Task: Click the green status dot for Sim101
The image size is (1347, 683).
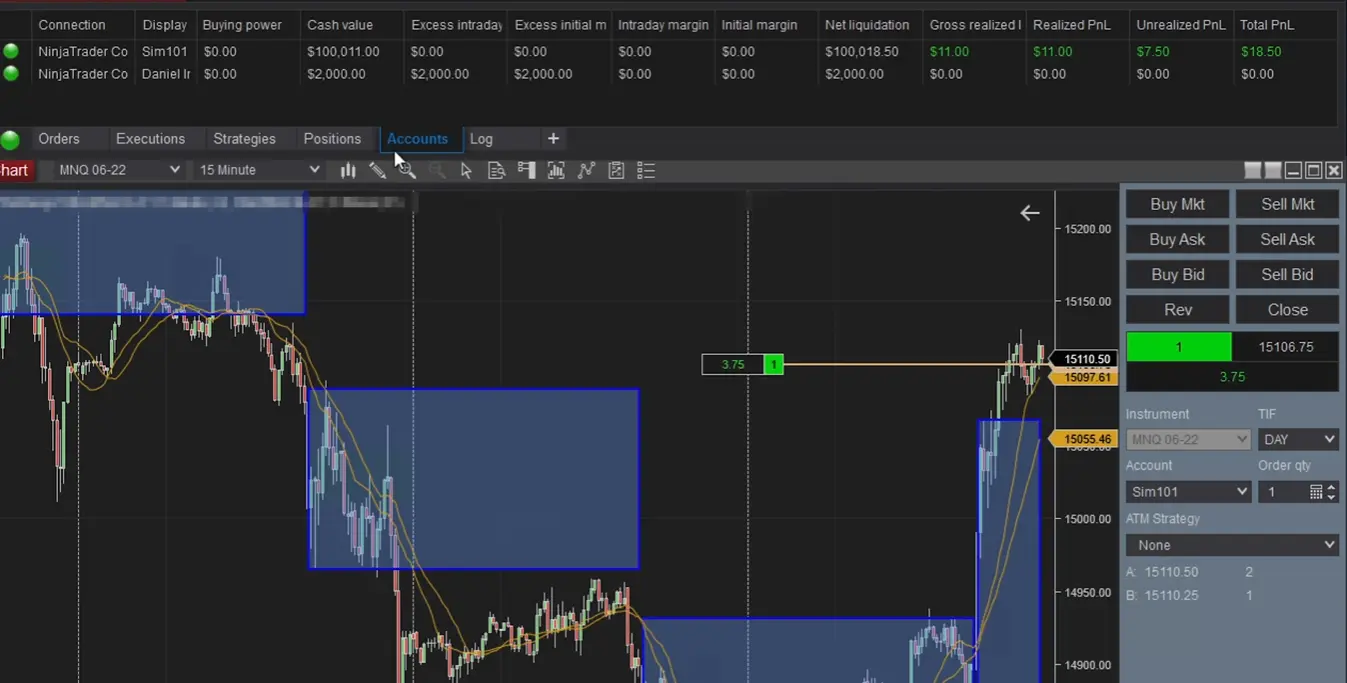Action: [11, 51]
